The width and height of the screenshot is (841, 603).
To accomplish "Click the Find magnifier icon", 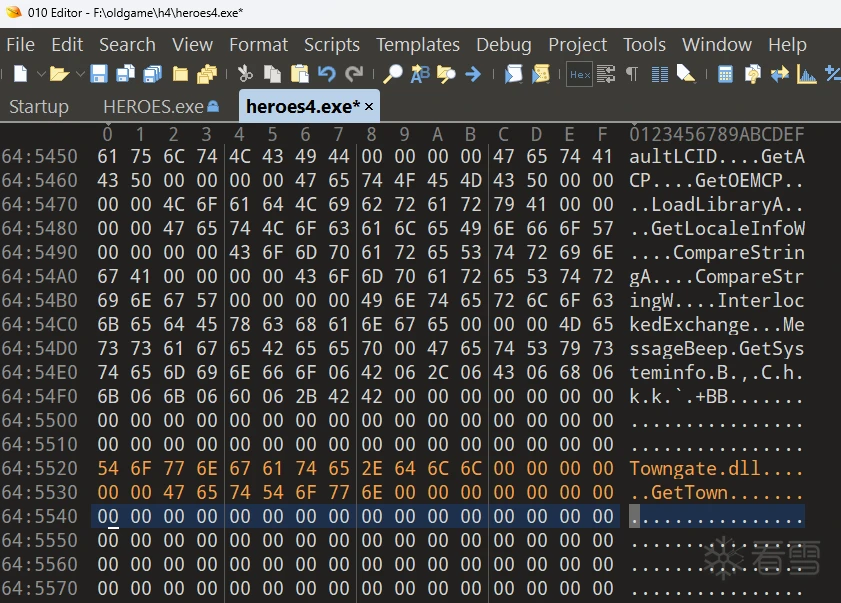I will (393, 73).
